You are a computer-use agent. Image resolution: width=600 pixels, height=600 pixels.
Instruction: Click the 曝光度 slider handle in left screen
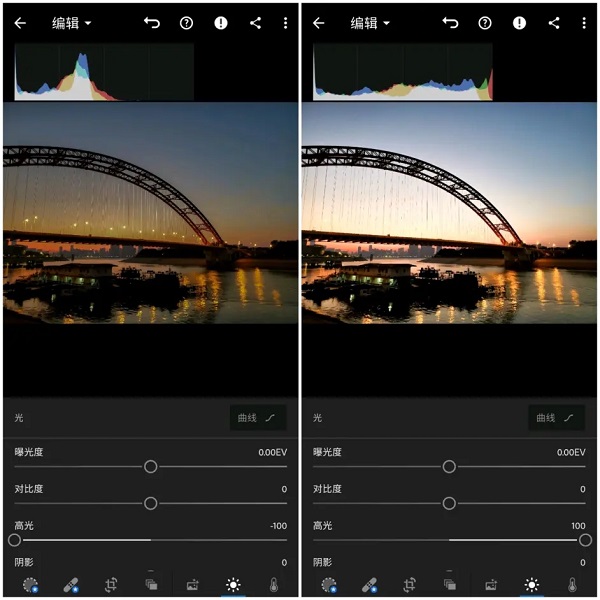151,466
